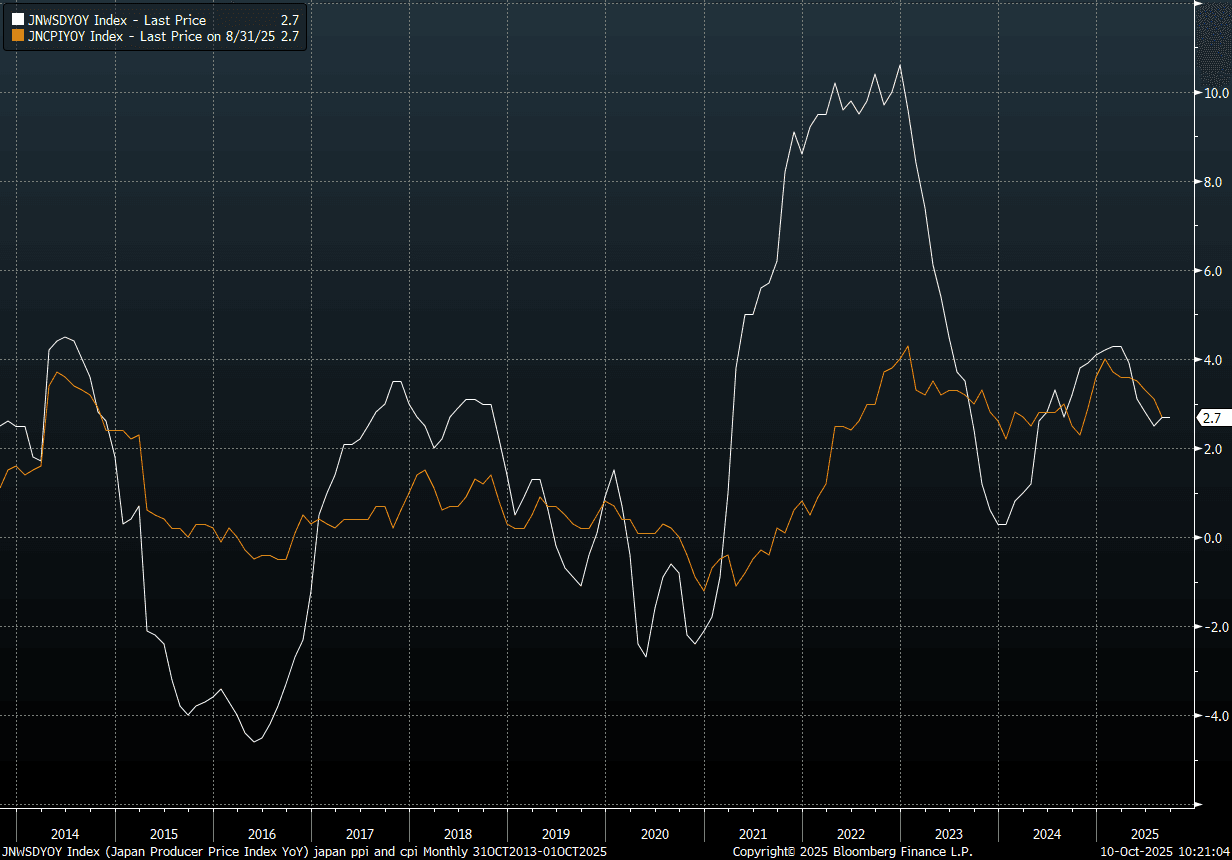Select the 2018 year label on the time axis
The width and height of the screenshot is (1232, 860).
point(458,834)
